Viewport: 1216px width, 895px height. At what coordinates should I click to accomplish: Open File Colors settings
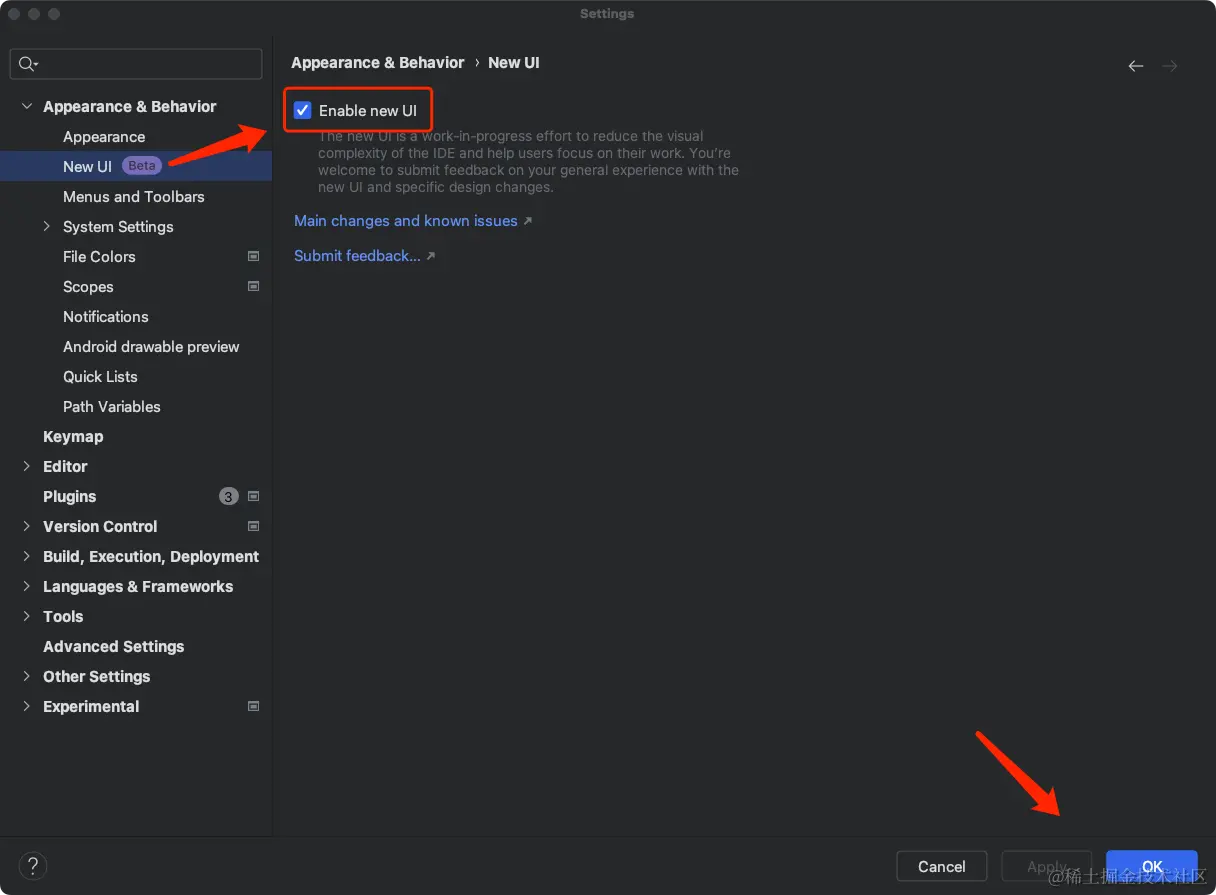point(99,257)
